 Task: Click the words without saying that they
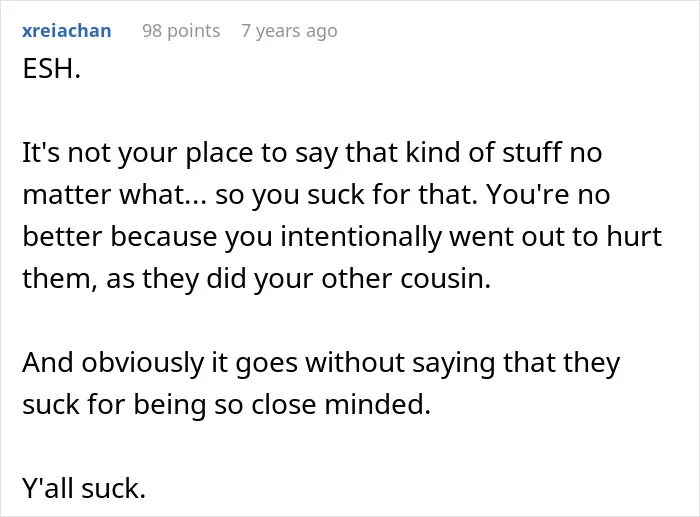(x=462, y=363)
